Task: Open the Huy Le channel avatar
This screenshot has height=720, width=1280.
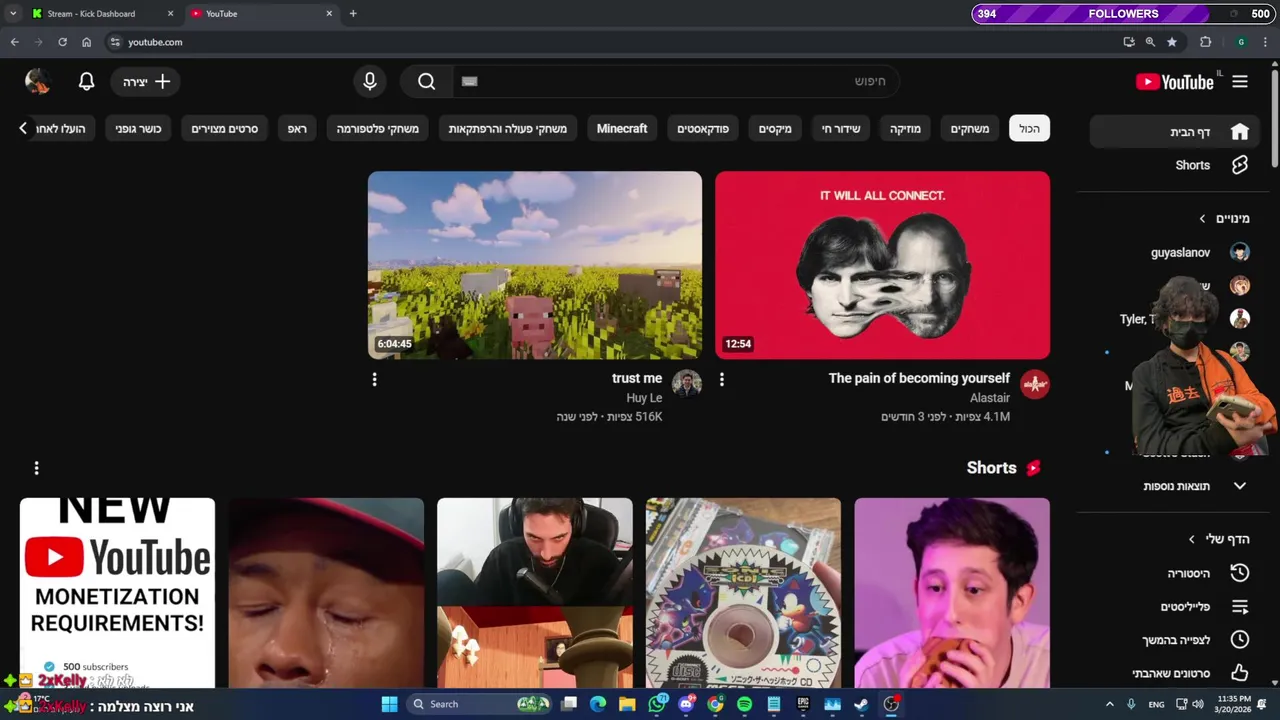Action: pos(687,384)
